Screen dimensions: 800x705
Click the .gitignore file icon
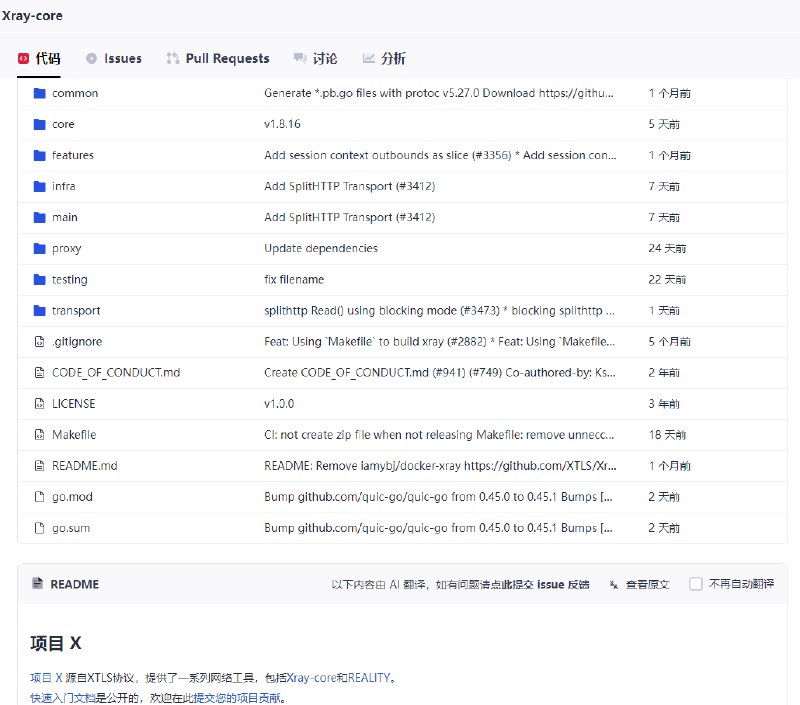point(37,341)
